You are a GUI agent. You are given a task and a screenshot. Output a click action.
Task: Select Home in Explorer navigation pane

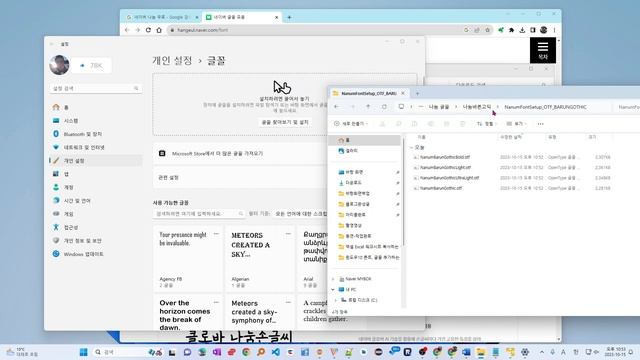click(x=365, y=140)
